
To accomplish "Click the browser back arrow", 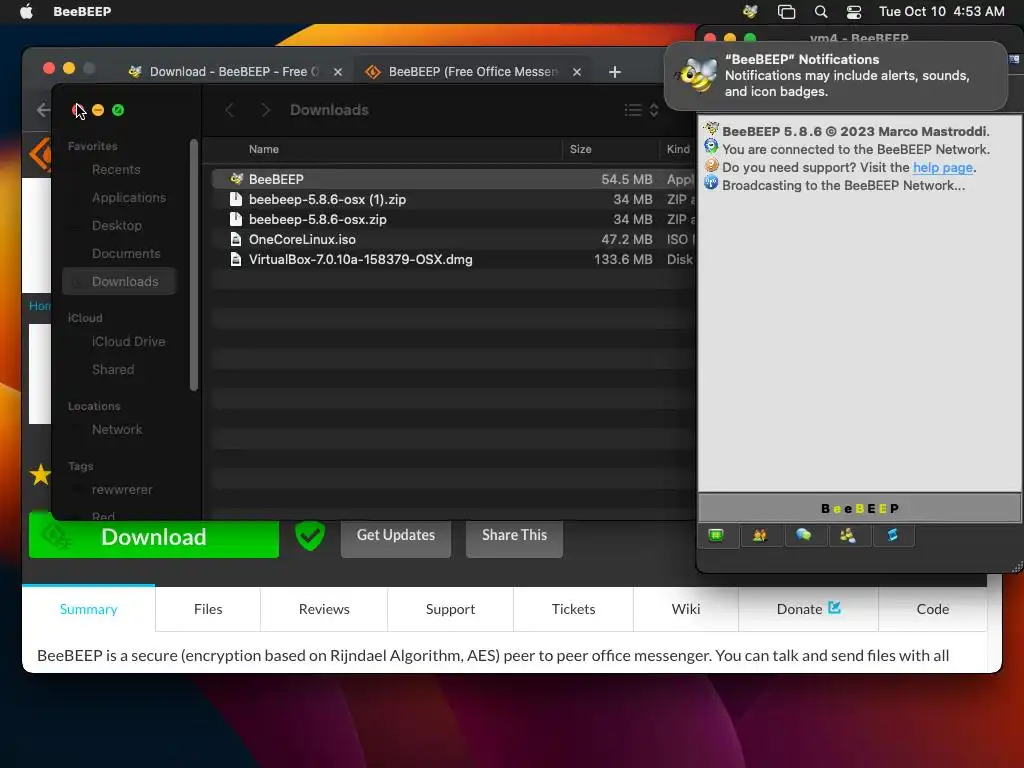I will click(x=43, y=110).
